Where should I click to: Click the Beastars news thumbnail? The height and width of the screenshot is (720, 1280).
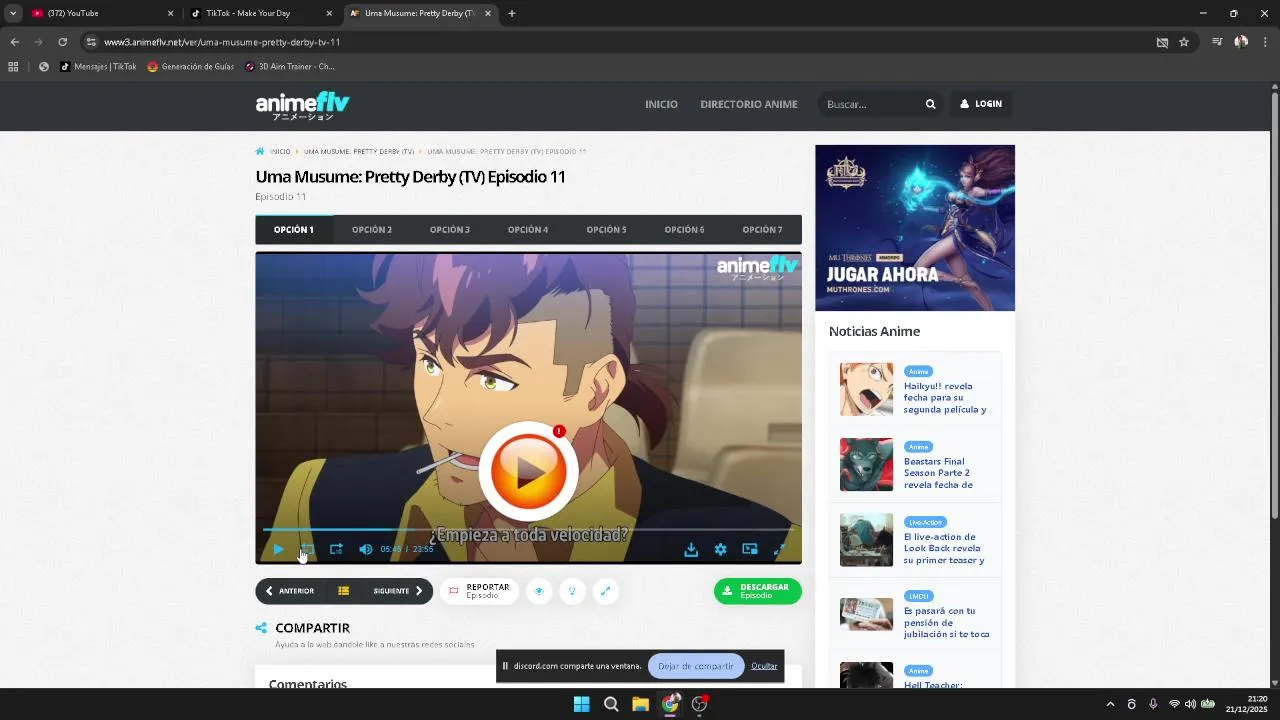pyautogui.click(x=866, y=464)
